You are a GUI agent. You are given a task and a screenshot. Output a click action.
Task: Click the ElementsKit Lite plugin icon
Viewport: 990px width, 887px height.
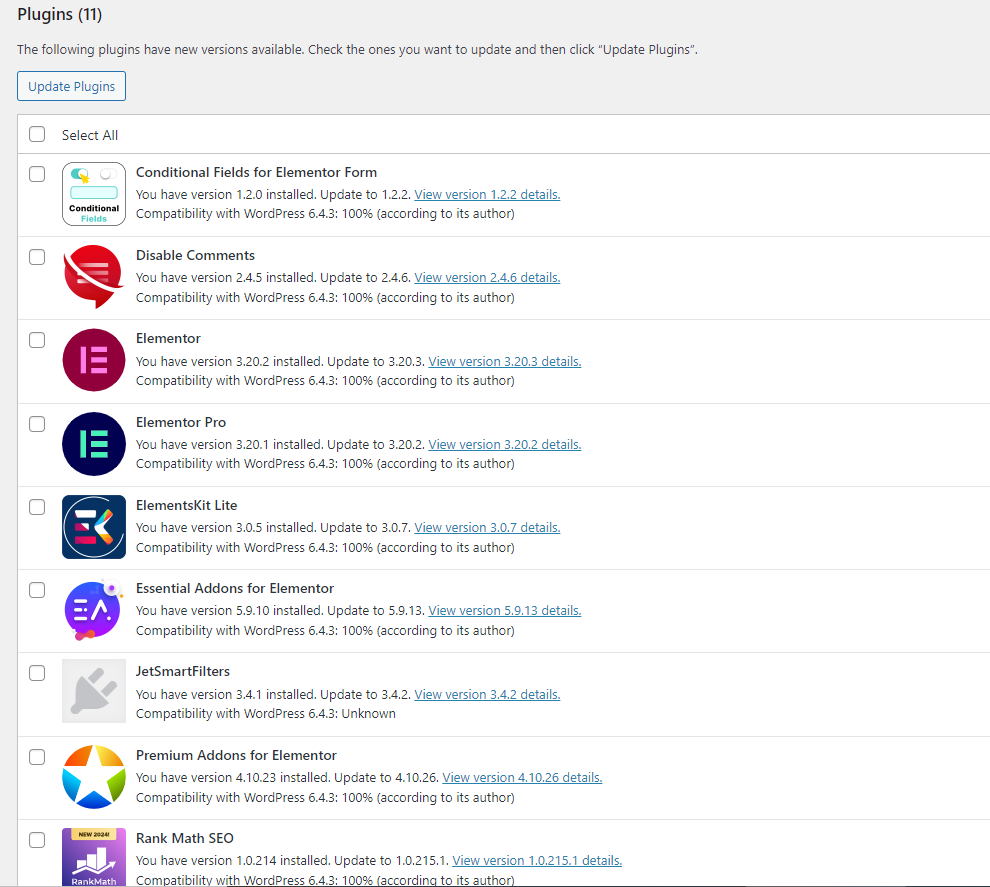[x=93, y=526]
